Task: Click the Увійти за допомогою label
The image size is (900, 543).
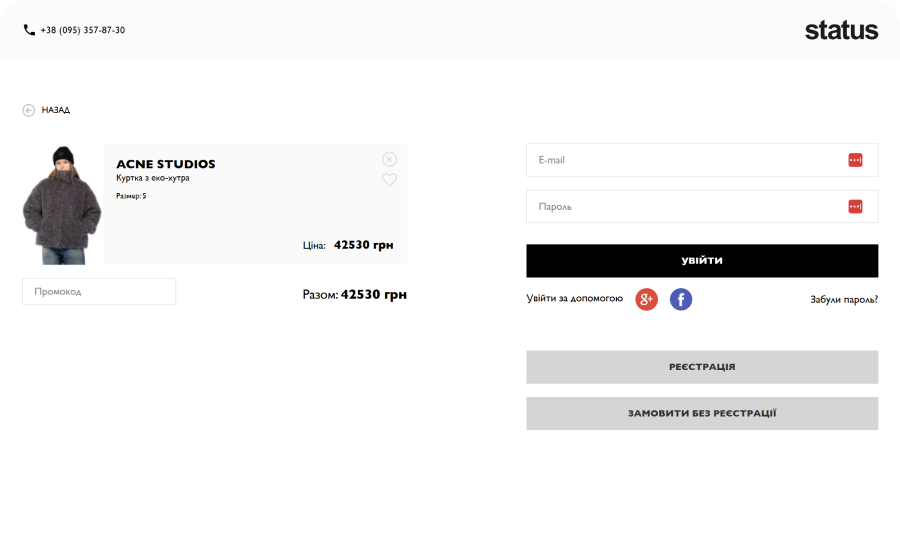Action: click(x=575, y=298)
